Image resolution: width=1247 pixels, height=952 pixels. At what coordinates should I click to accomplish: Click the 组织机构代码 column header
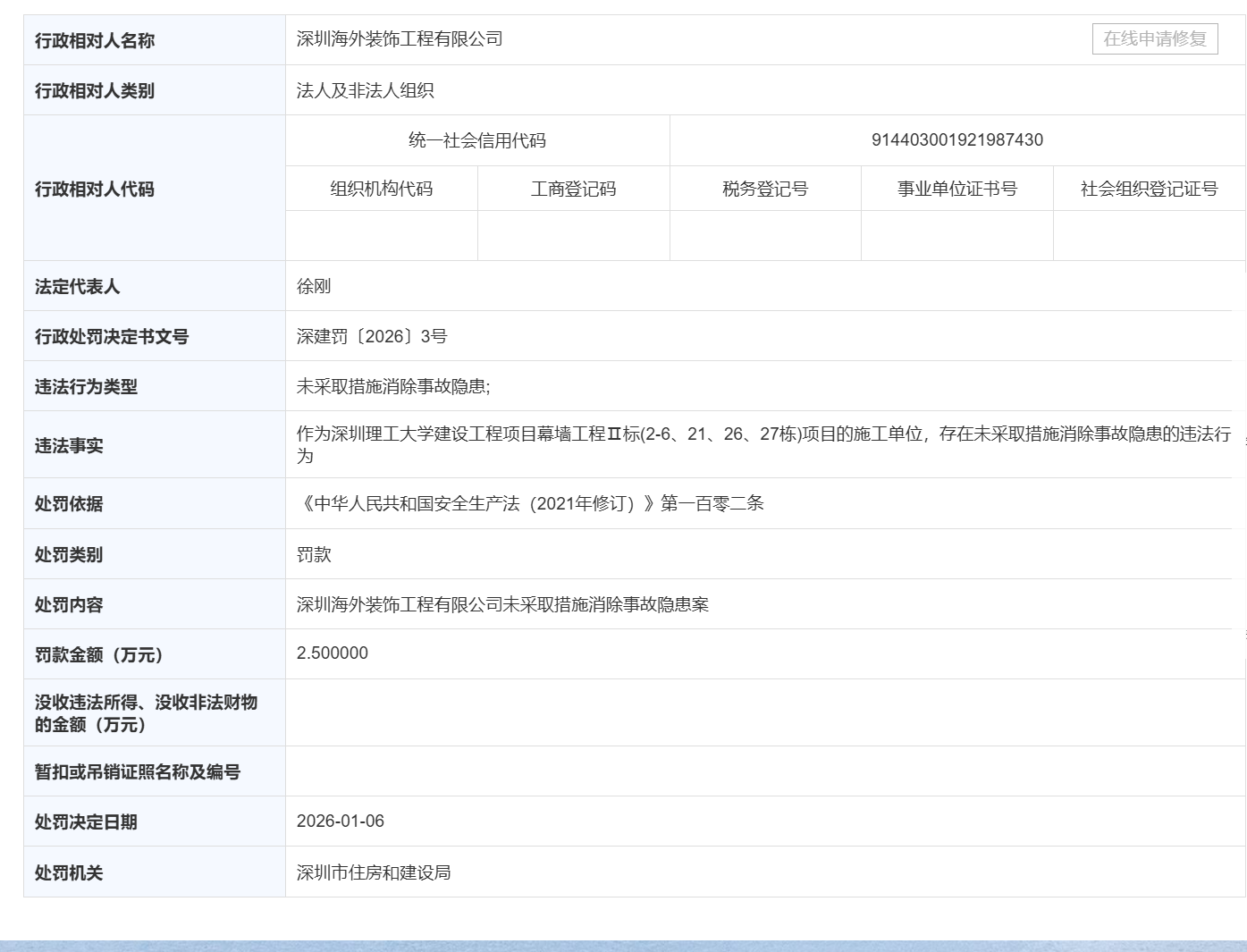[381, 188]
